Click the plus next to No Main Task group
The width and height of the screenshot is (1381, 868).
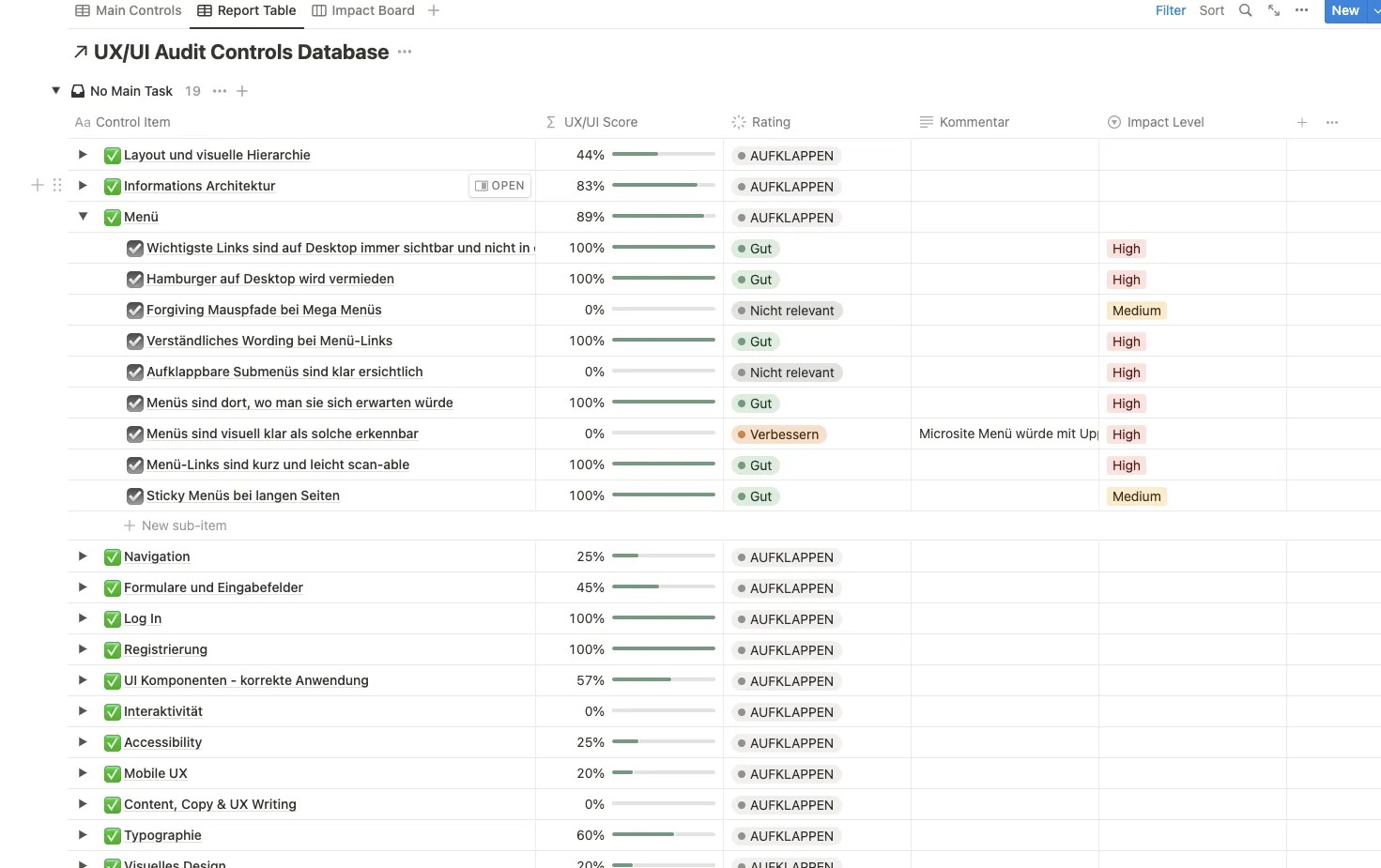pos(242,91)
